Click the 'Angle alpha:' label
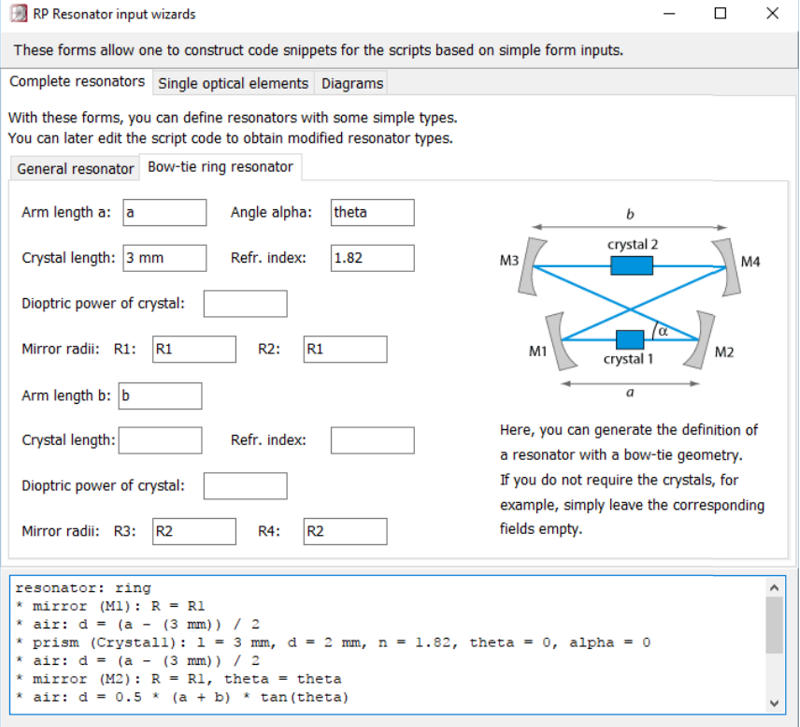 coord(271,212)
